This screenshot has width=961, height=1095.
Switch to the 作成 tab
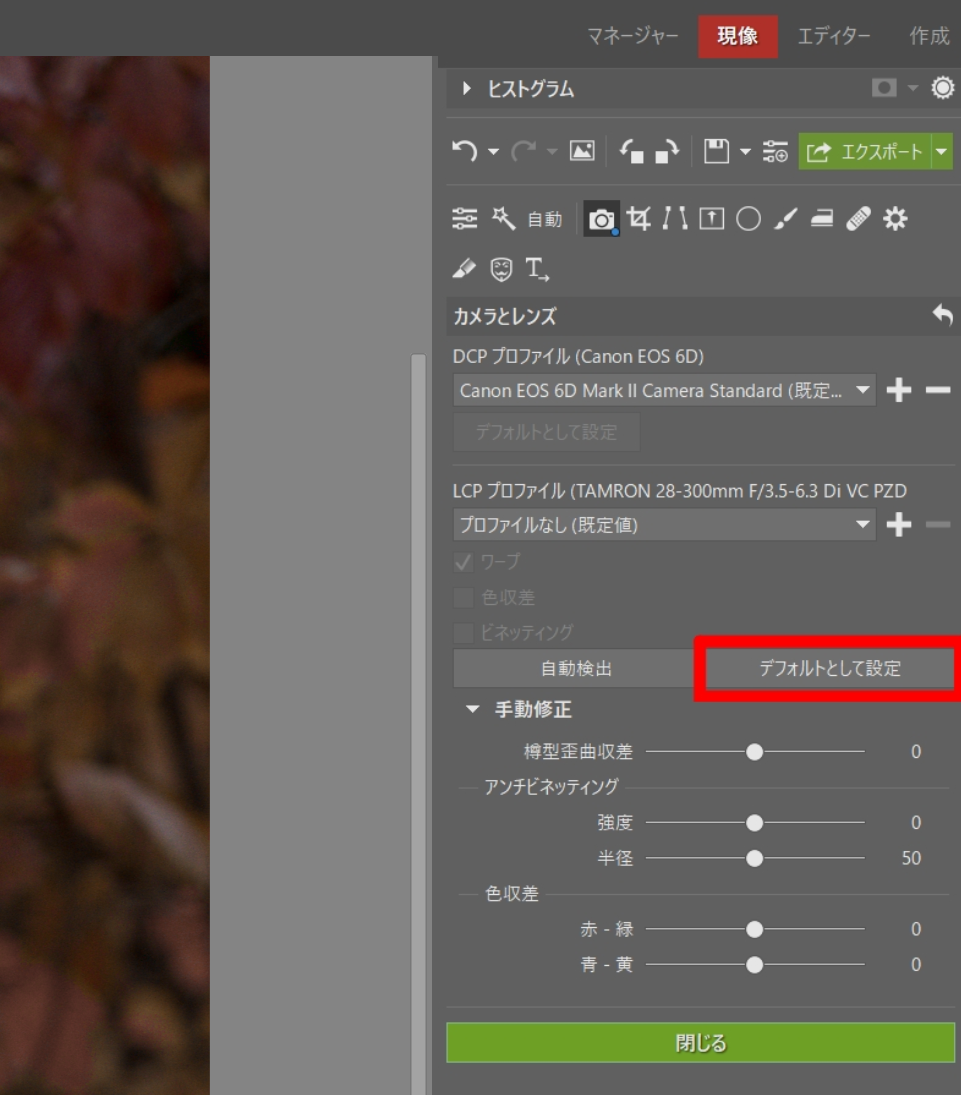[x=929, y=36]
